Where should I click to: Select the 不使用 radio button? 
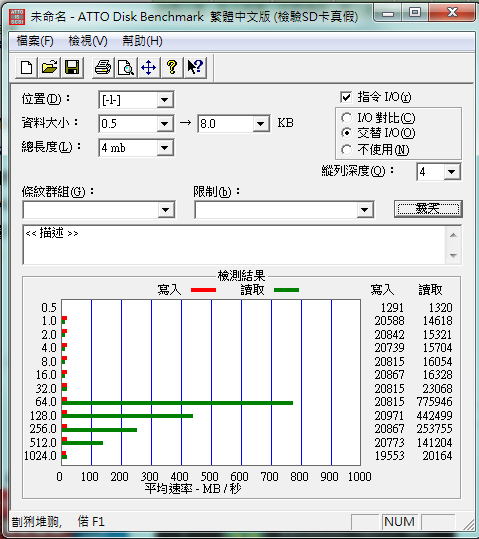click(x=346, y=150)
